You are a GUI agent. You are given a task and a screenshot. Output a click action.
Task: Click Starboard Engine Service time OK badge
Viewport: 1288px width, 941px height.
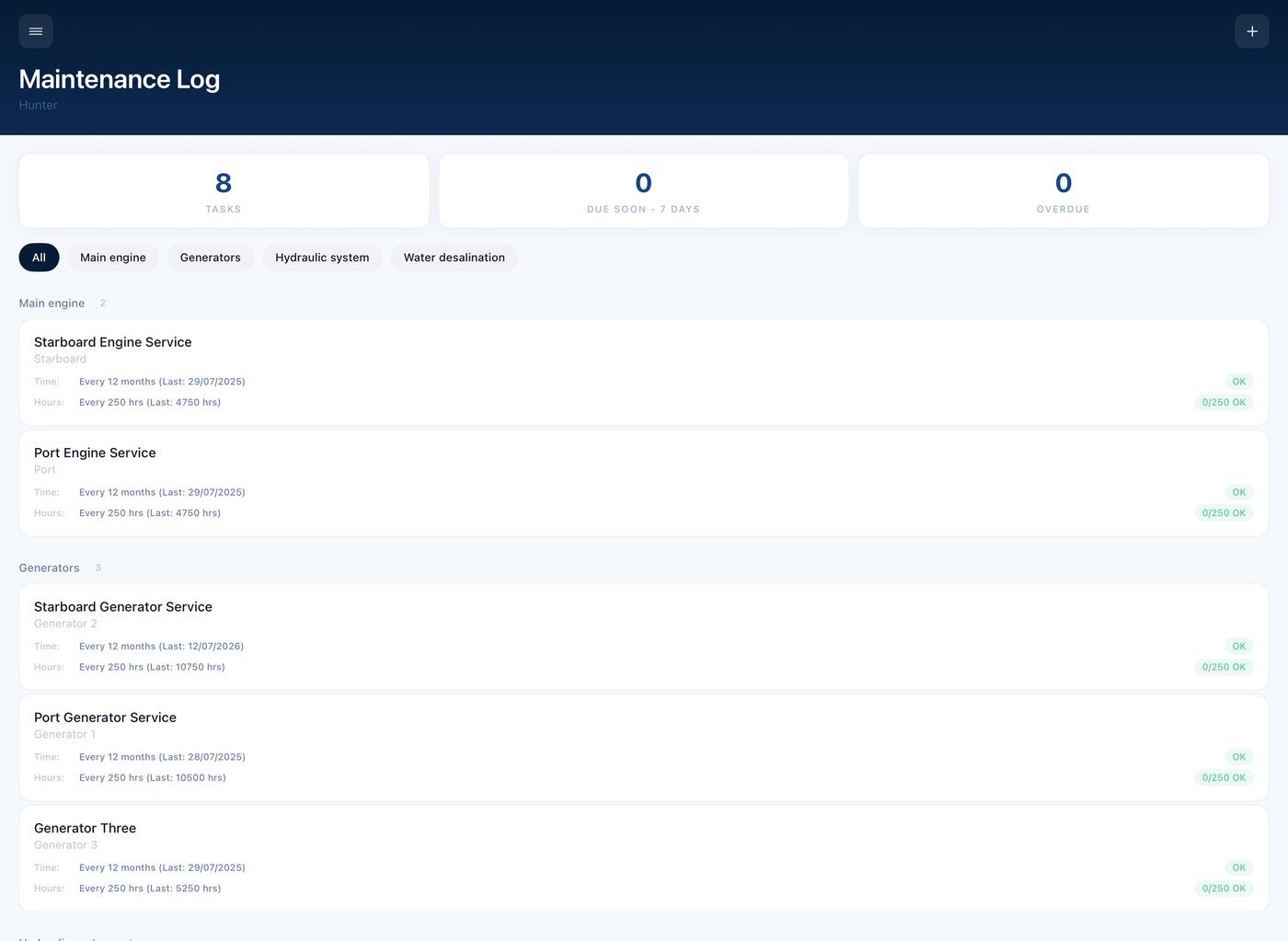(x=1238, y=382)
